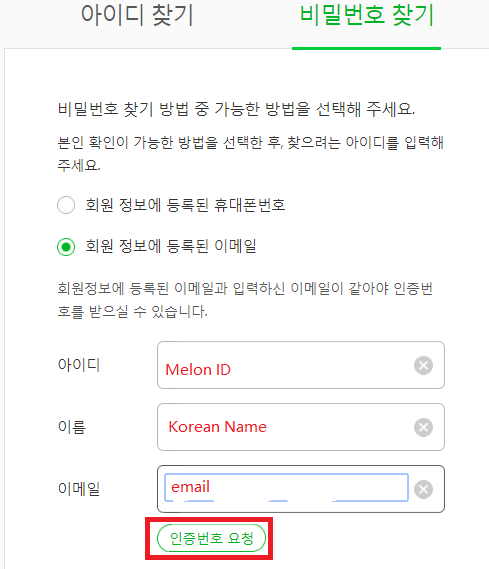
Task: Request the code via 인증번호 요청 button
Action: (x=211, y=538)
